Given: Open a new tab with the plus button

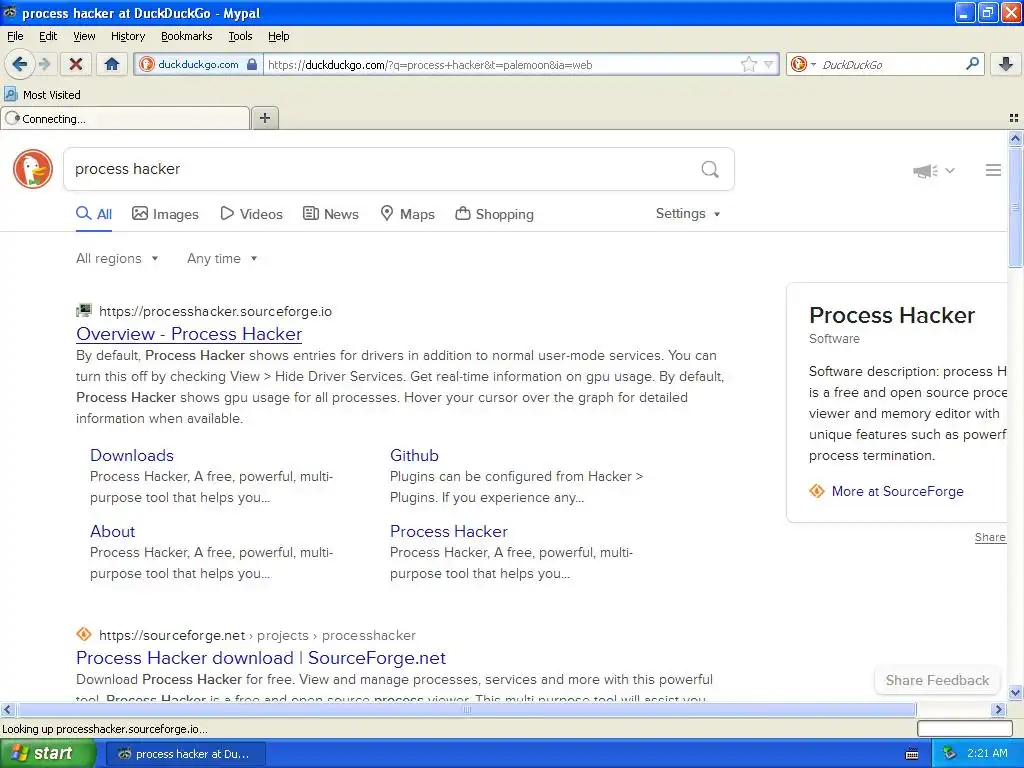Looking at the screenshot, I should coord(264,118).
